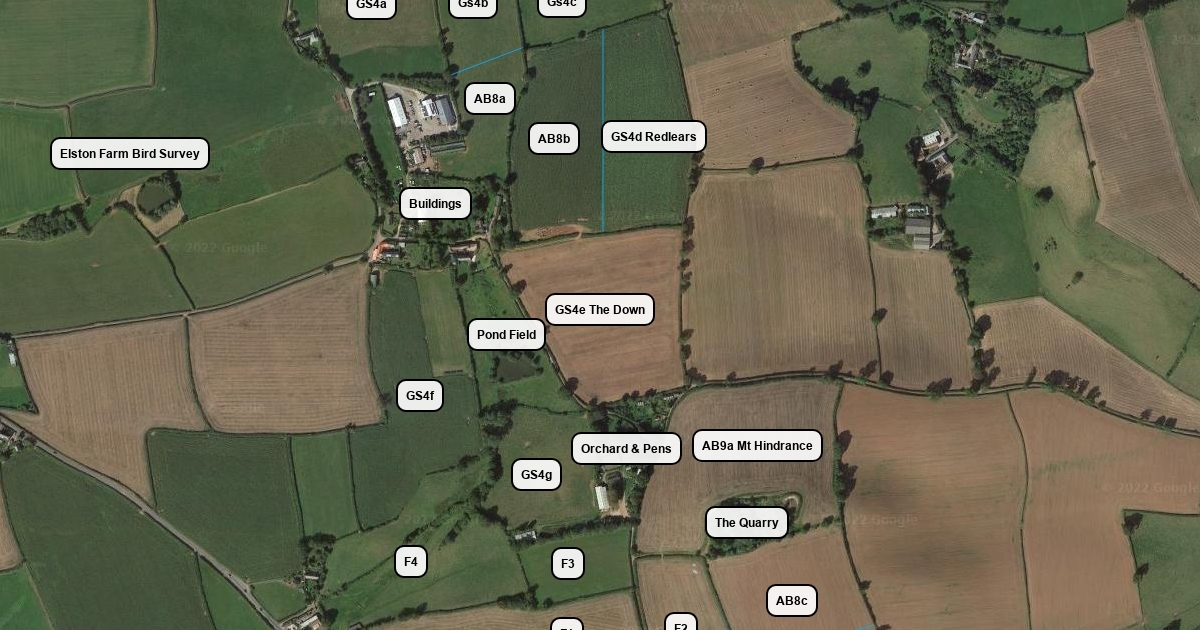Click the Buildings map label
Viewport: 1200px width, 630px height.
click(x=435, y=204)
